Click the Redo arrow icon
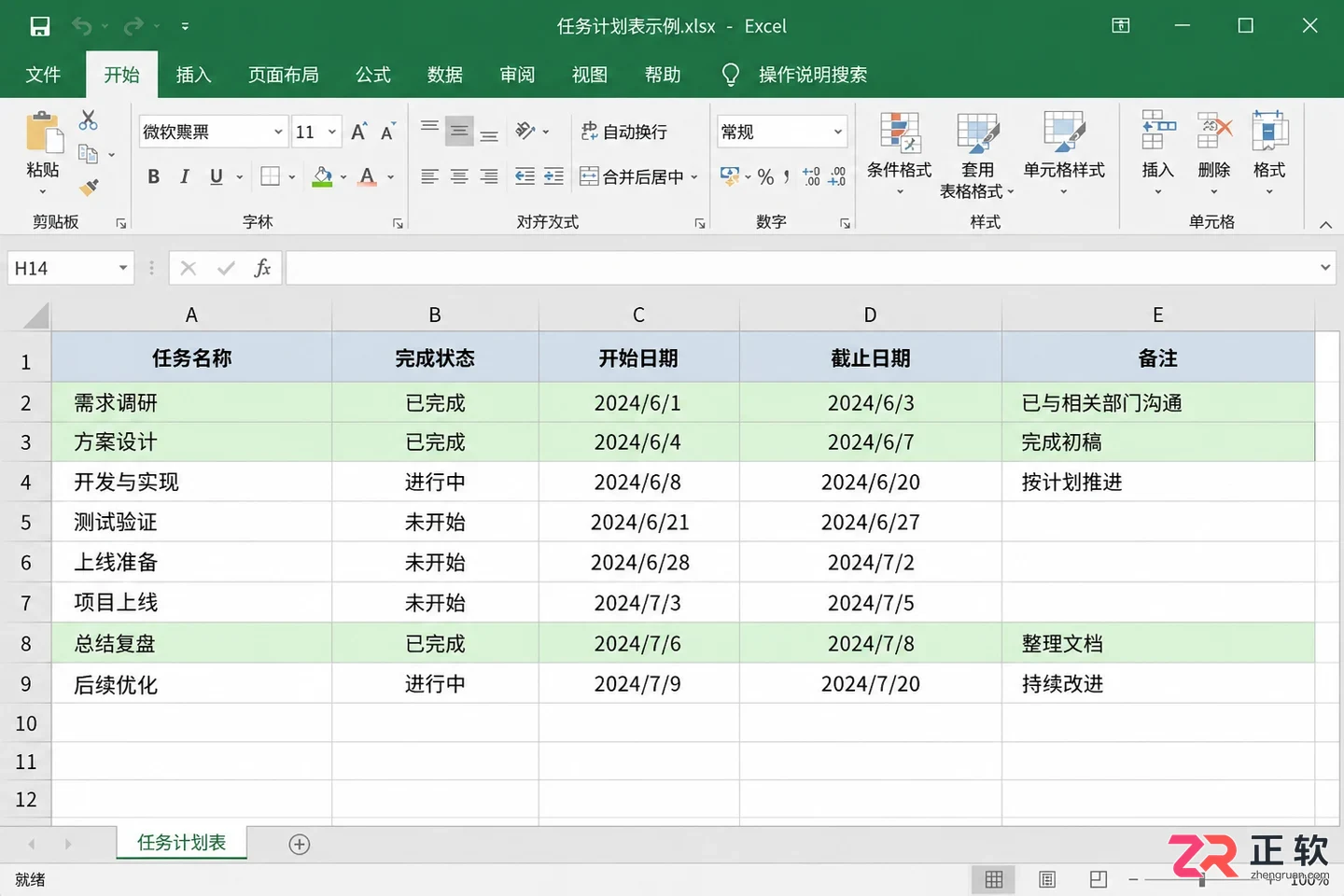Image resolution: width=1344 pixels, height=896 pixels. coord(133,26)
